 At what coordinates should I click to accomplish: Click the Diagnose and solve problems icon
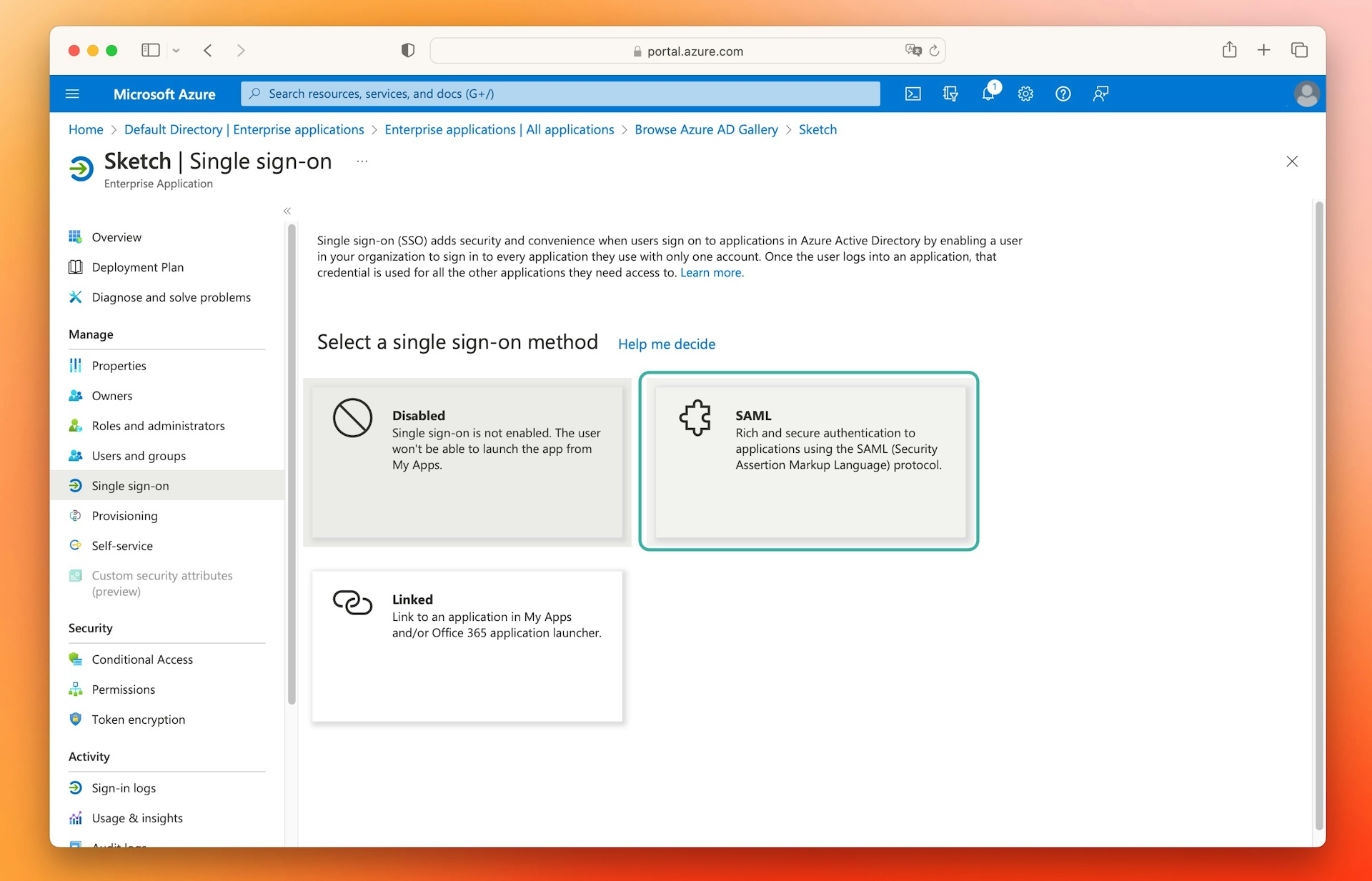[x=75, y=297]
